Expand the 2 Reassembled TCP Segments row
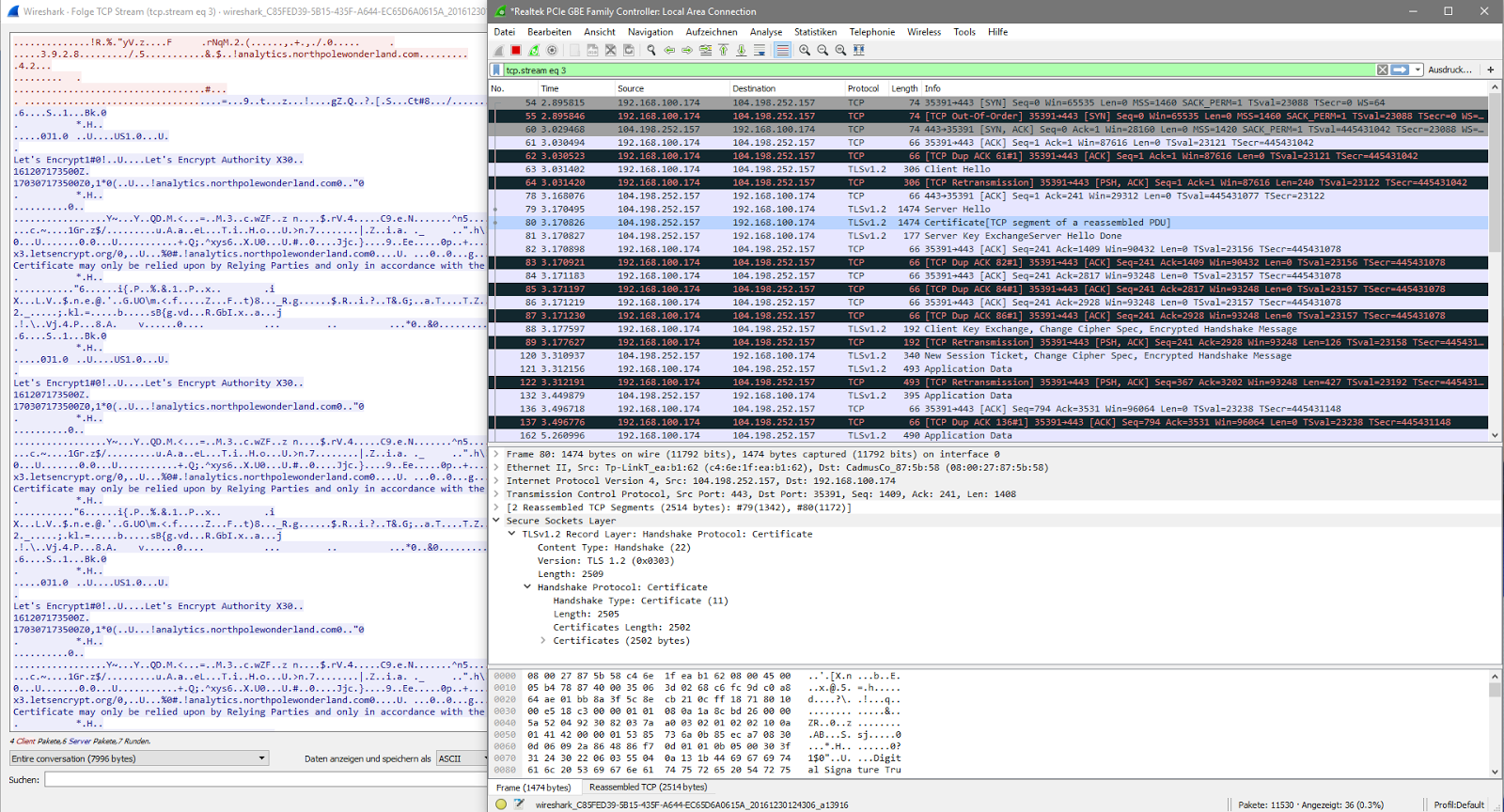1504x812 pixels. 496,507
